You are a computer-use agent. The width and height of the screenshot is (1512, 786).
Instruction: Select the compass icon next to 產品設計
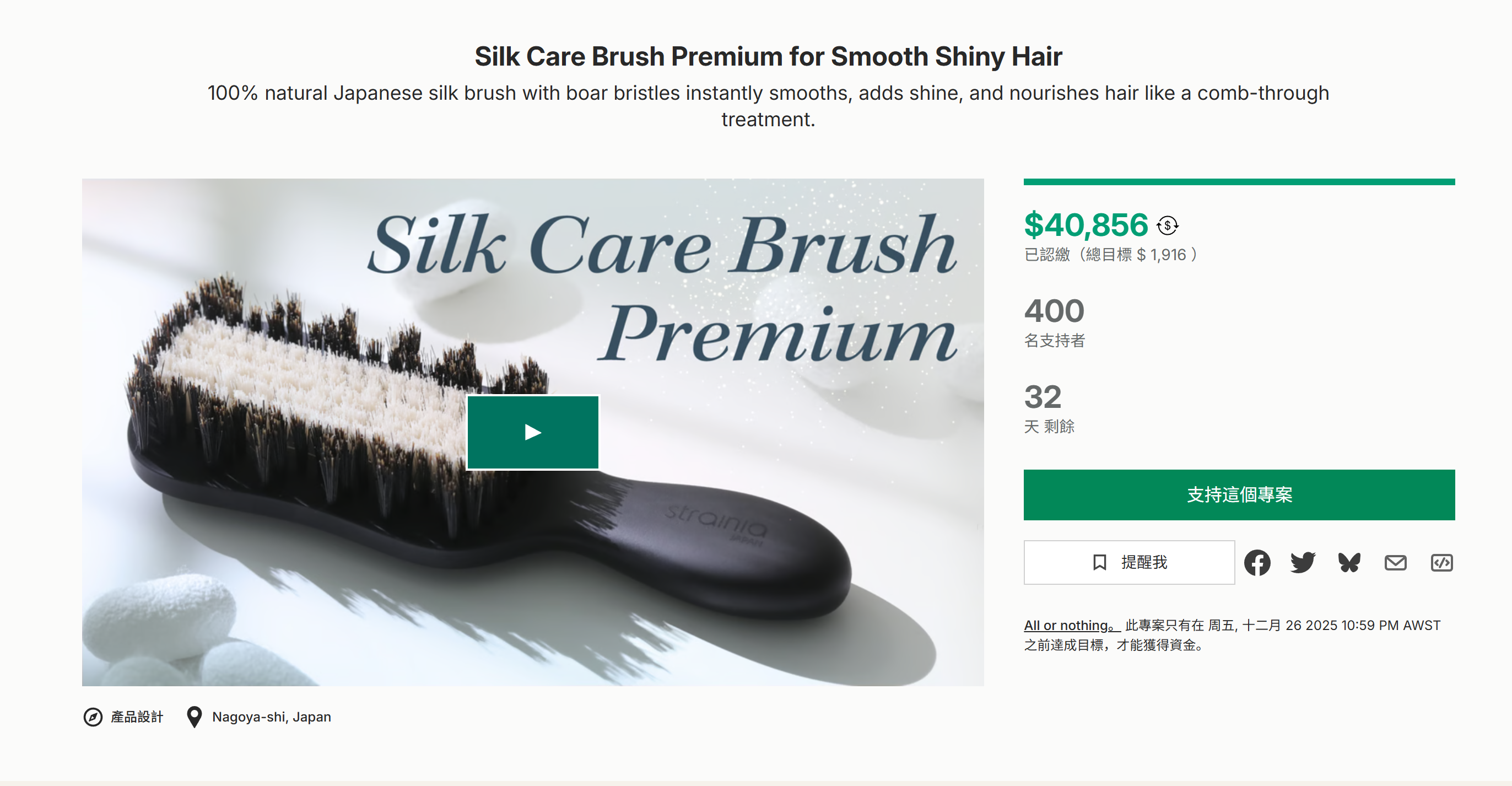pos(94,716)
